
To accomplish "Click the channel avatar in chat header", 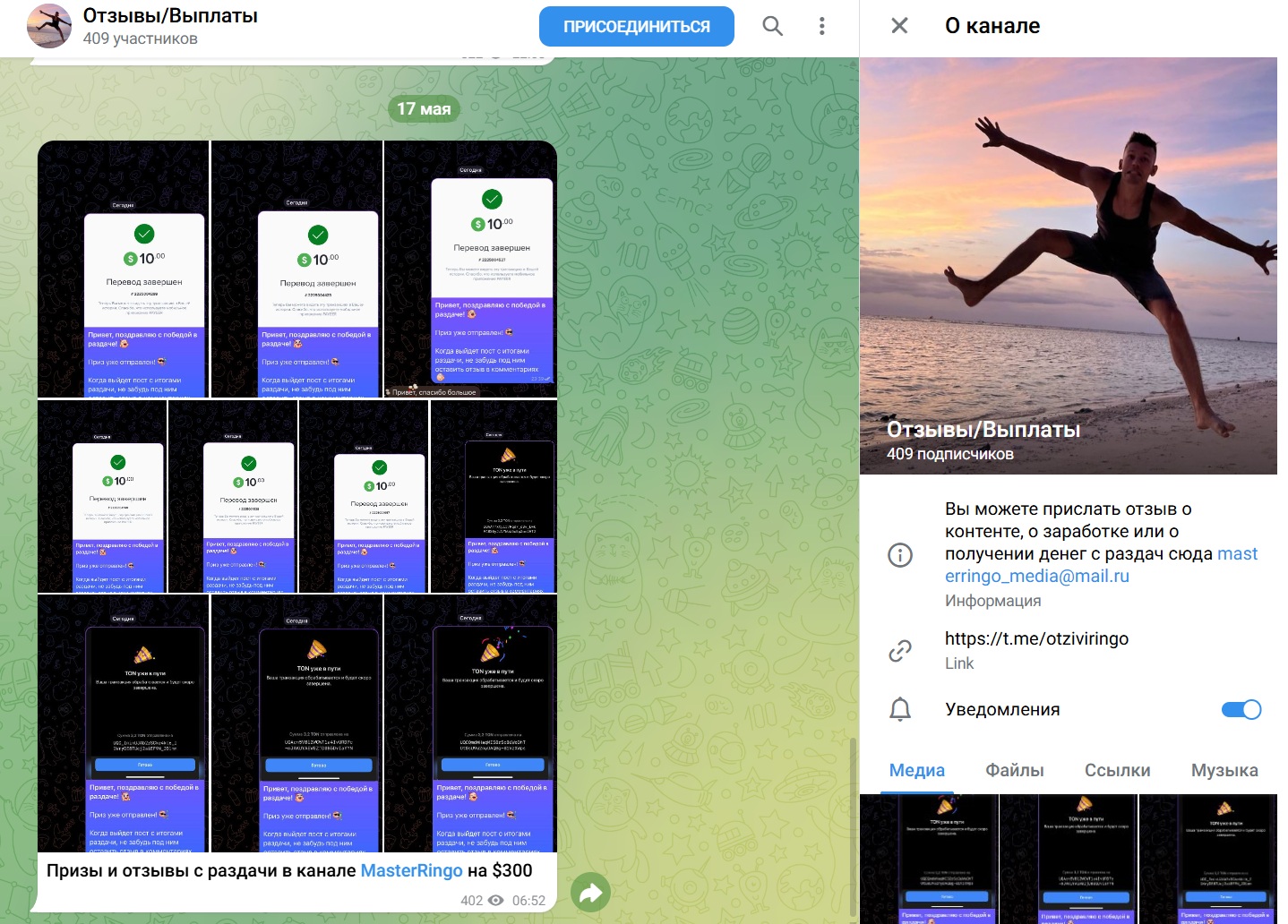I will (49, 26).
